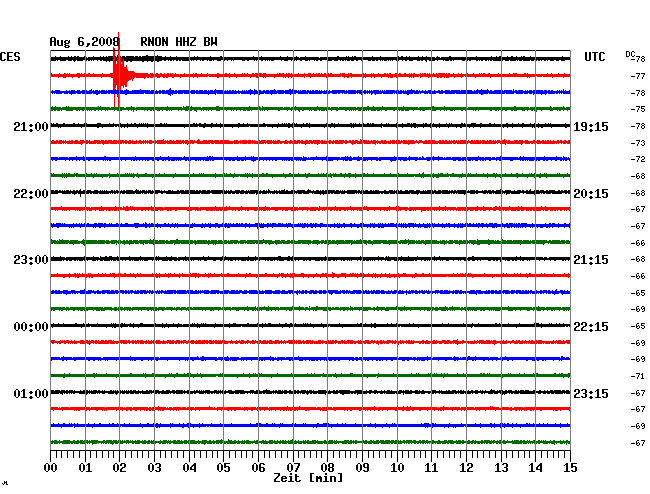Click the "22:15" UTC time label
This screenshot has width=650, height=494.
[x=591, y=327]
